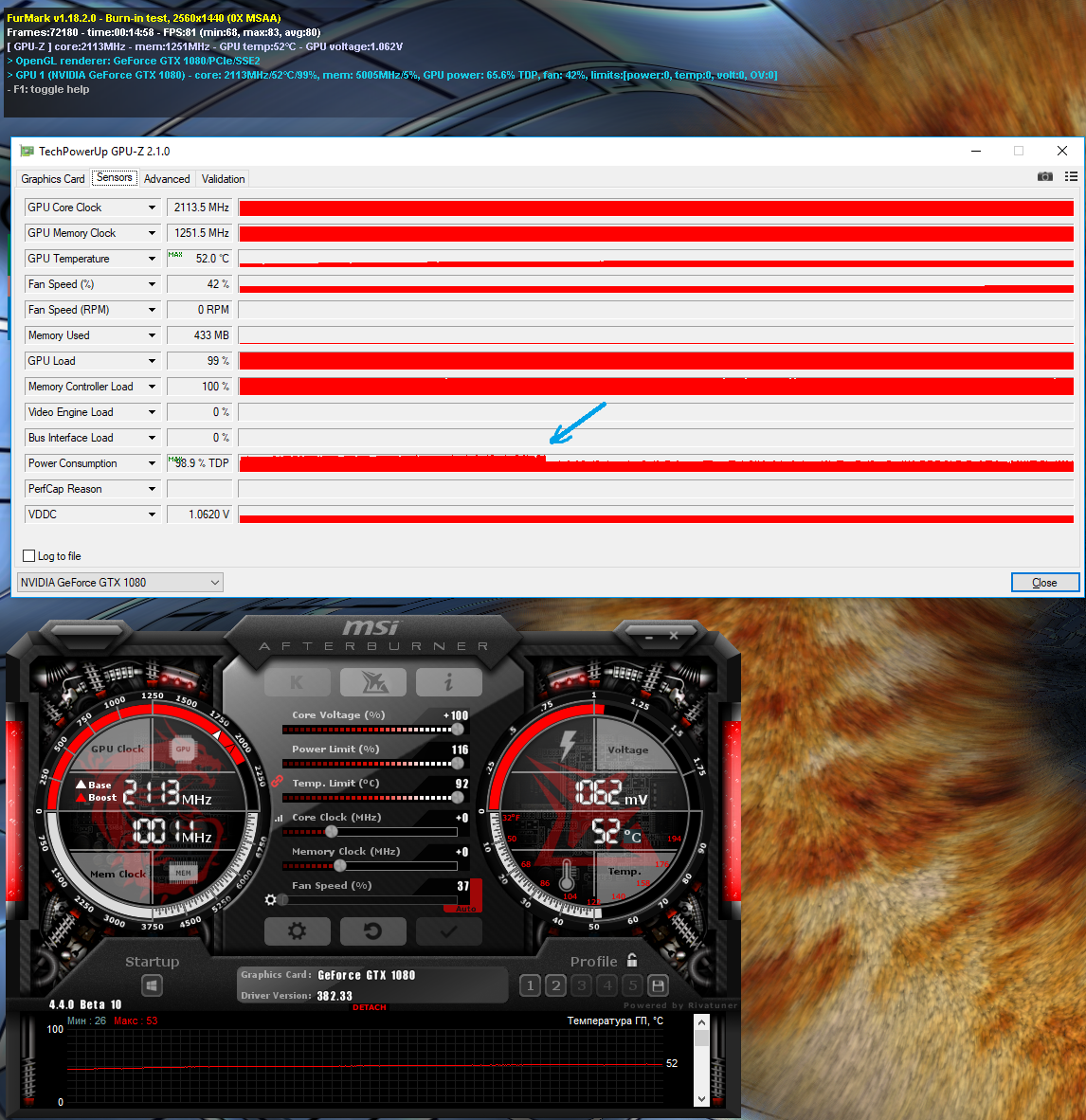The width and height of the screenshot is (1086, 1120).
Task: Adjust Memory Clock (MHz) slider
Action: 371,866
